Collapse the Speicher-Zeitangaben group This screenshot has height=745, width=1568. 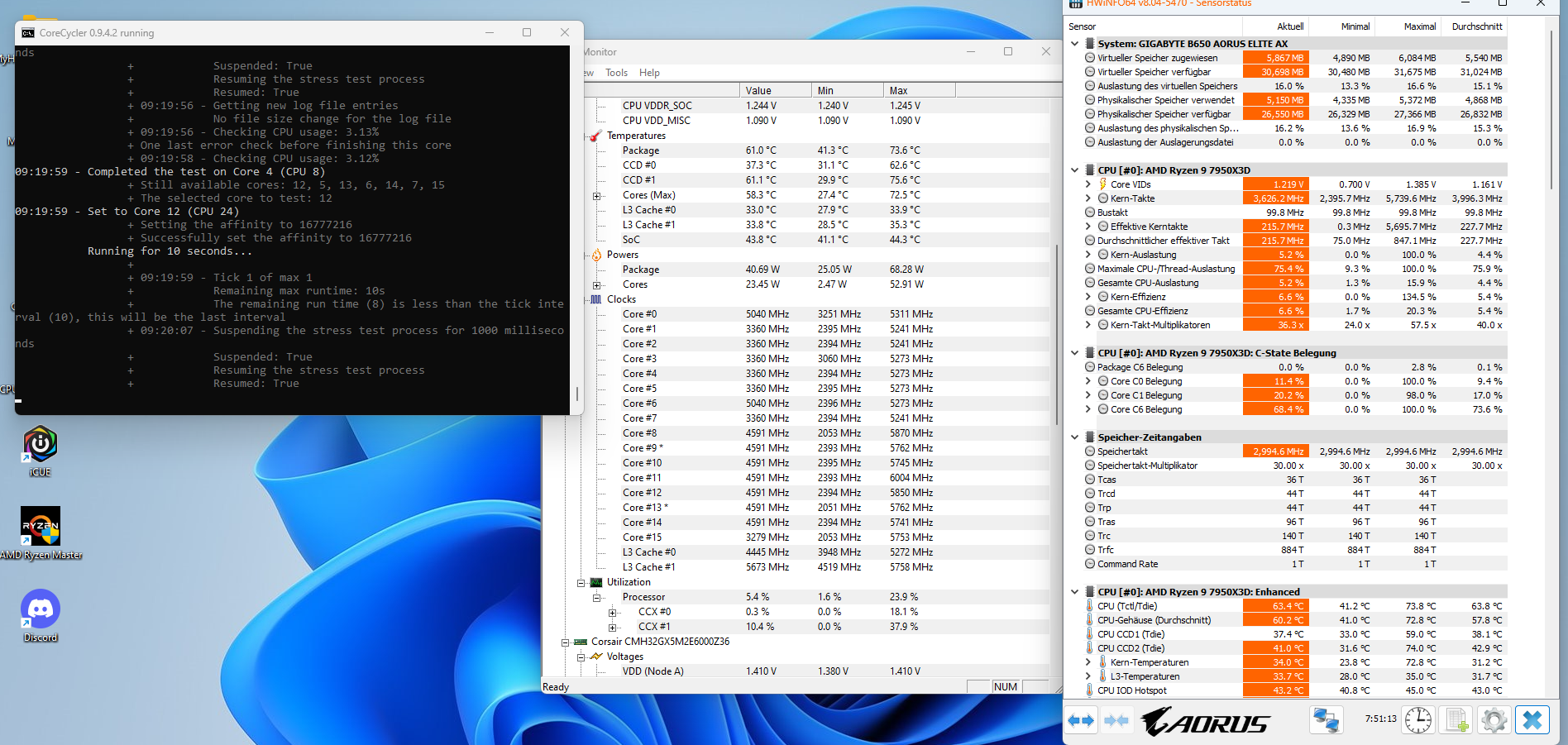pos(1075,437)
